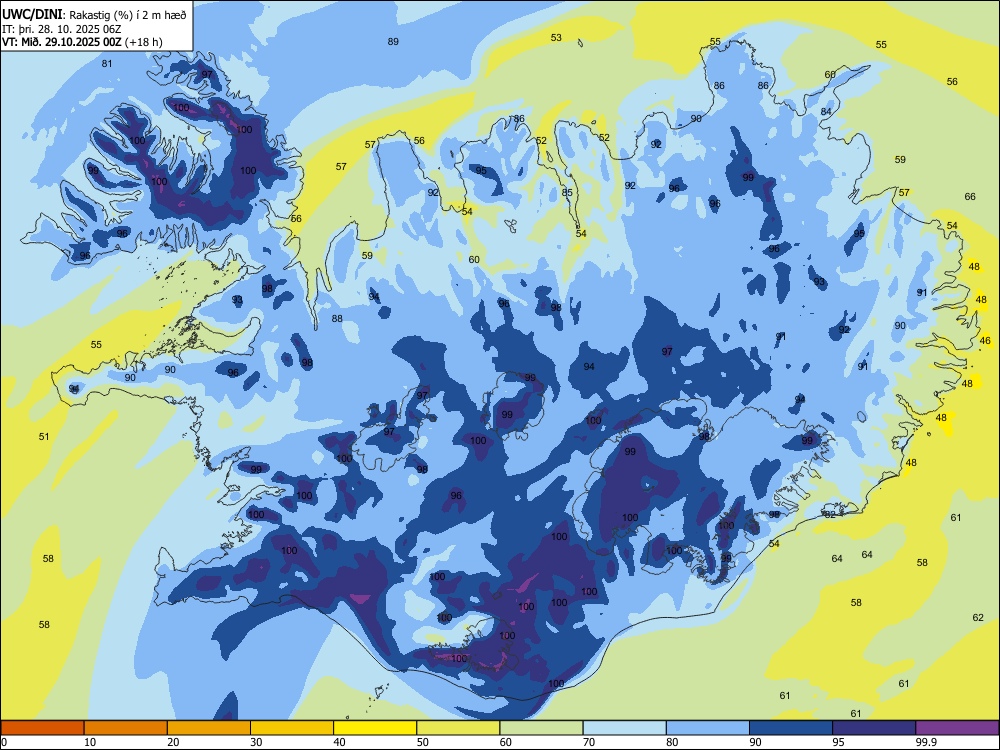Click the humidity value '46' on the map
The width and height of the screenshot is (1000, 750).
[x=985, y=341]
